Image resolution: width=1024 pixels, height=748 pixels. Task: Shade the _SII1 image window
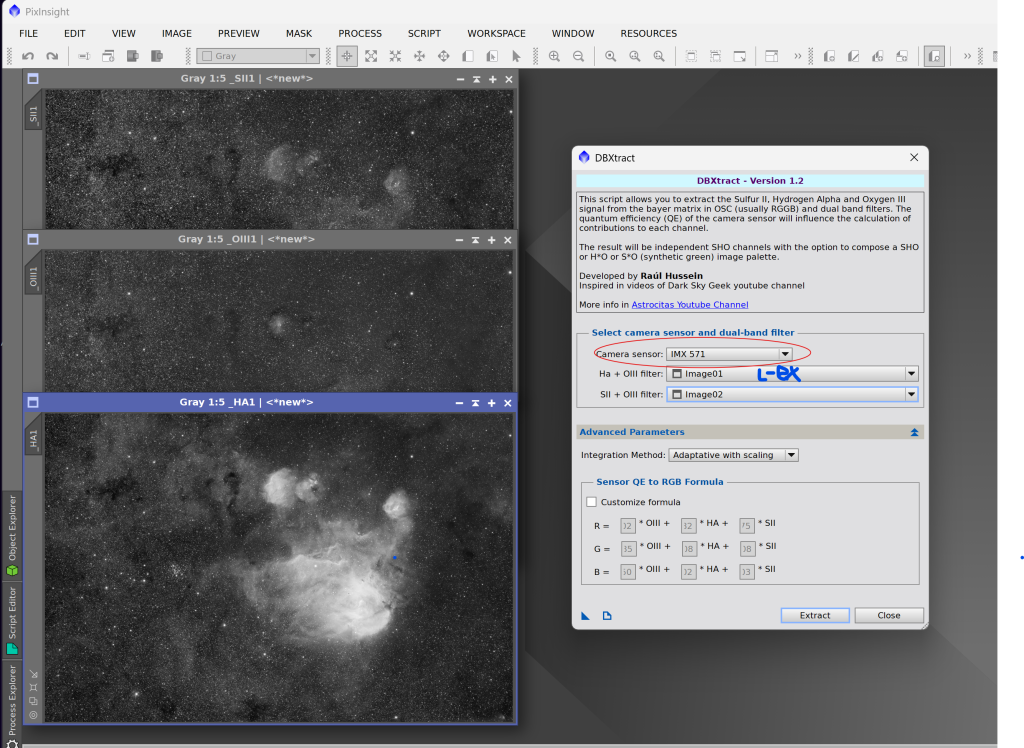476,79
